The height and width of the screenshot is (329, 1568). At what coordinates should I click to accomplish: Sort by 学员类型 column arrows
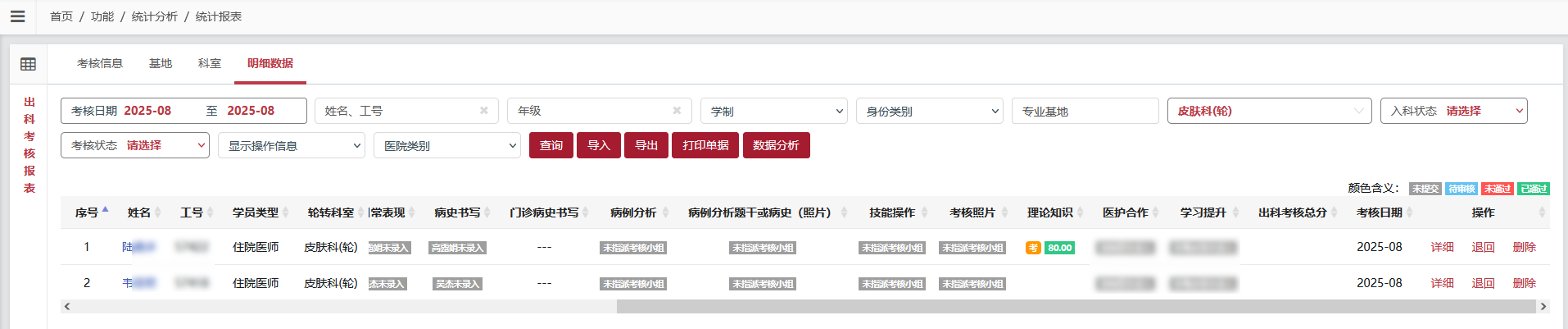point(285,212)
